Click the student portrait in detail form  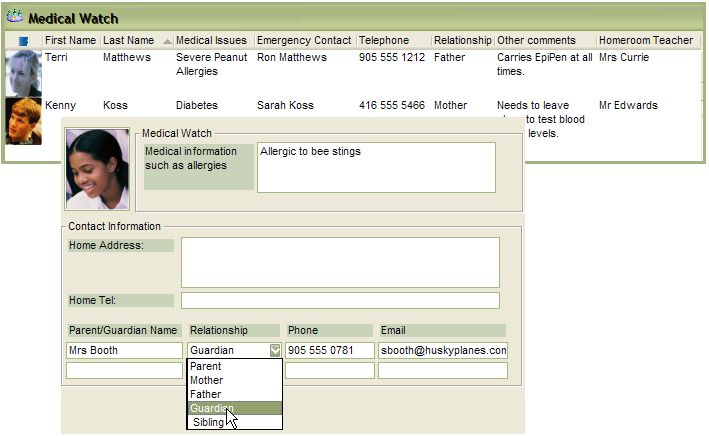pos(97,169)
